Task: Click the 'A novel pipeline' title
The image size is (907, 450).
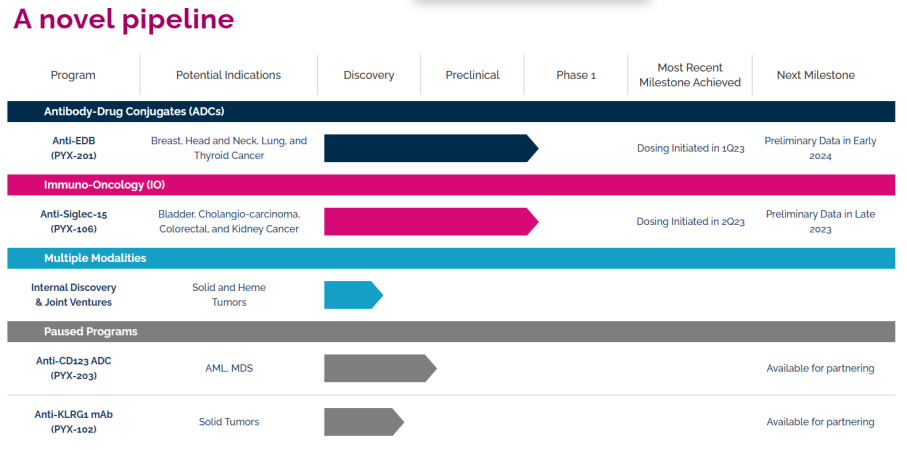Action: [x=123, y=20]
